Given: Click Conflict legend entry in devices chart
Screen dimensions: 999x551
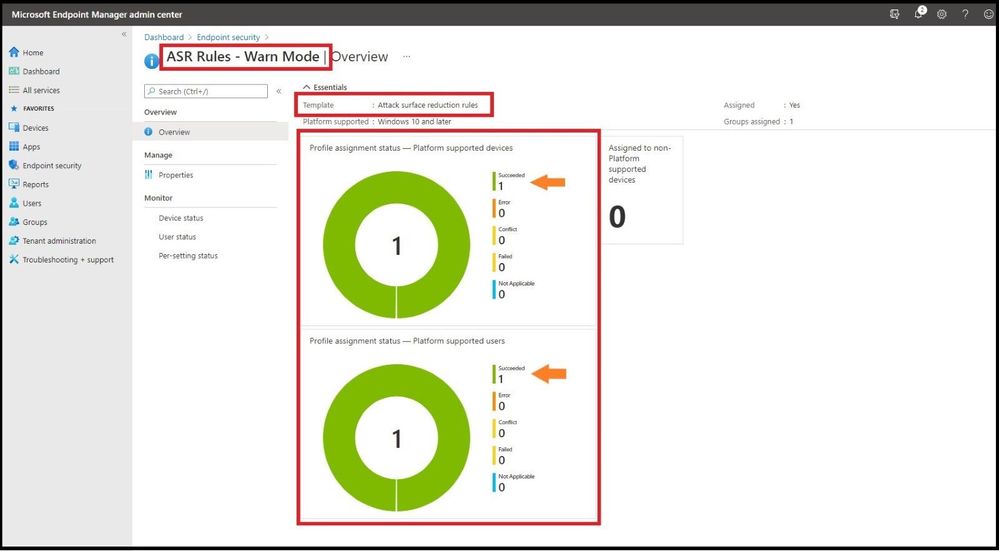Looking at the screenshot, I should (505, 236).
